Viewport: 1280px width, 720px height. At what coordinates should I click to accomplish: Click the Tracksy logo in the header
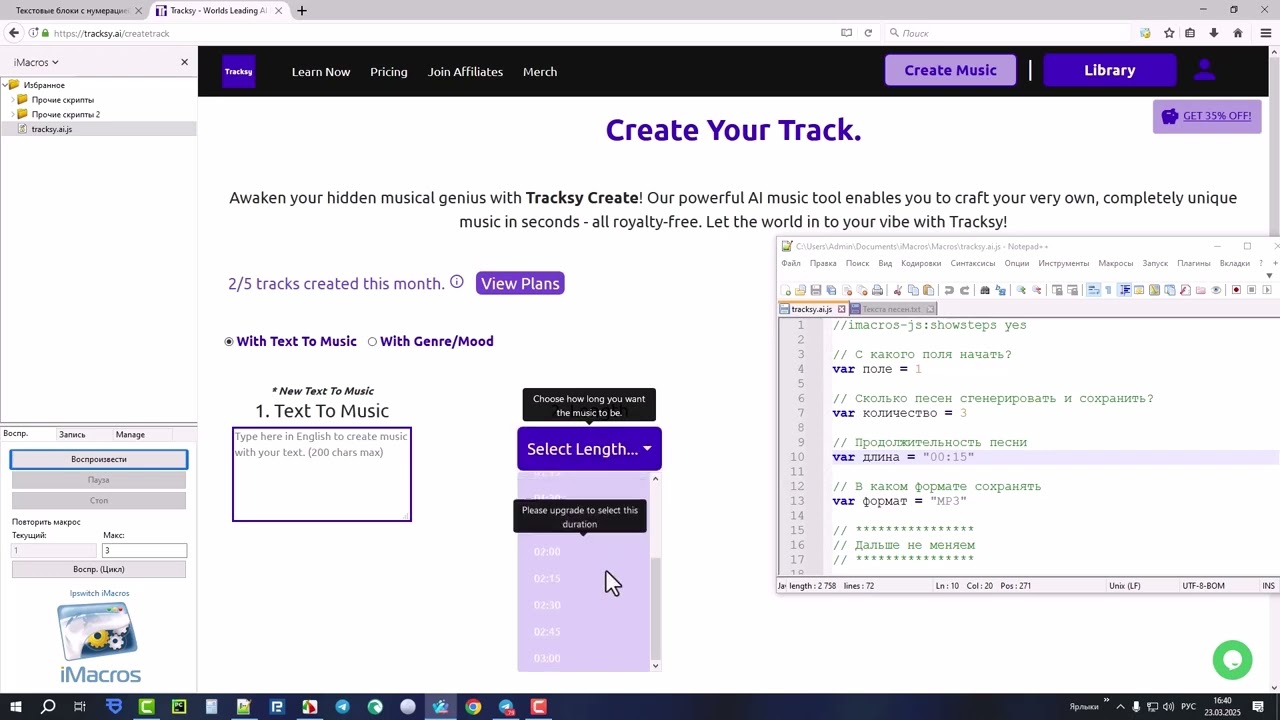(239, 71)
